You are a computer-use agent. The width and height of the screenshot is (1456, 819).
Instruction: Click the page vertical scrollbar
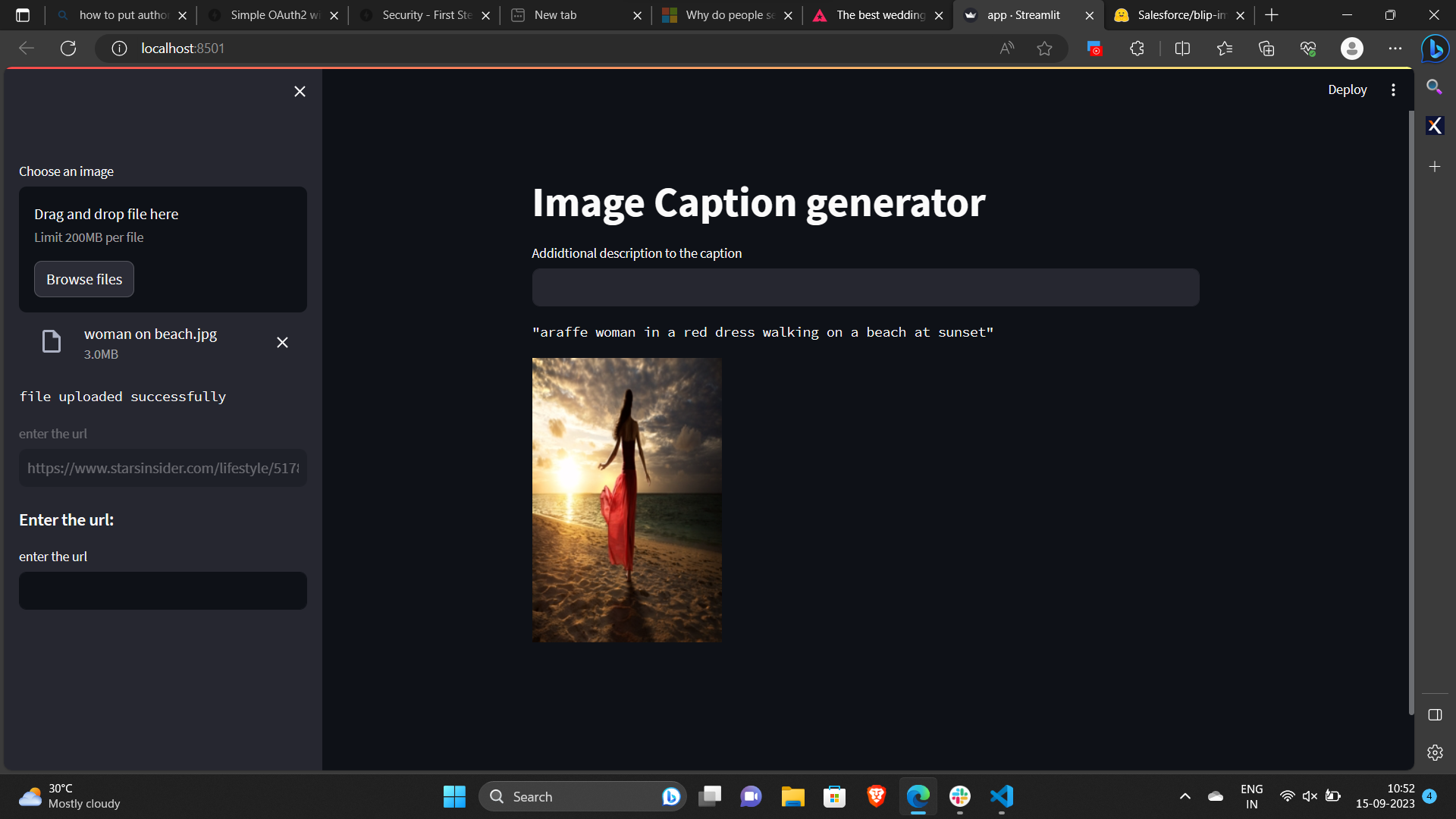[1410, 409]
